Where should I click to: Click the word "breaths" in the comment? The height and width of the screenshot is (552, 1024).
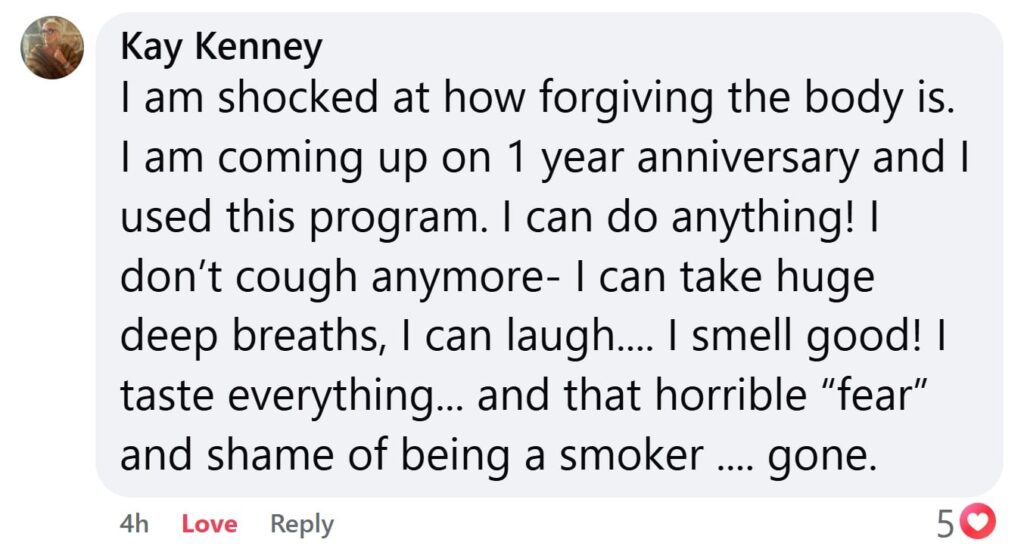[x=301, y=336]
